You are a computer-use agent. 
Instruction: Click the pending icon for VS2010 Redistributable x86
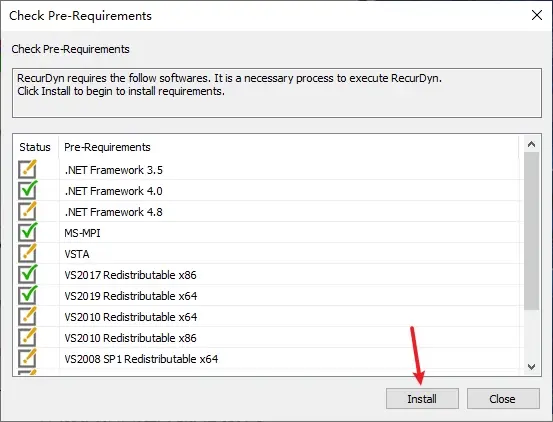pyautogui.click(x=28, y=337)
